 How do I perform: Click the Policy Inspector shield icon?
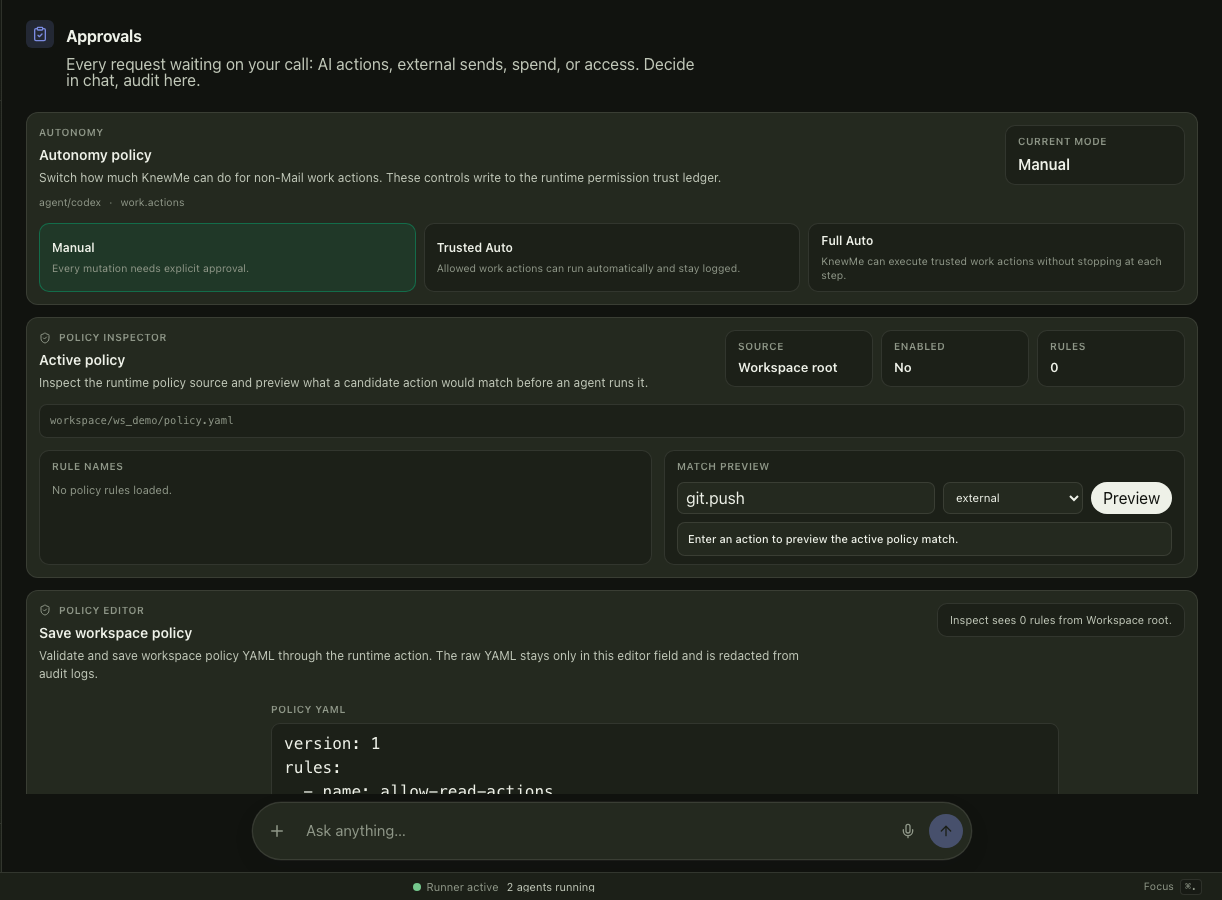click(45, 338)
